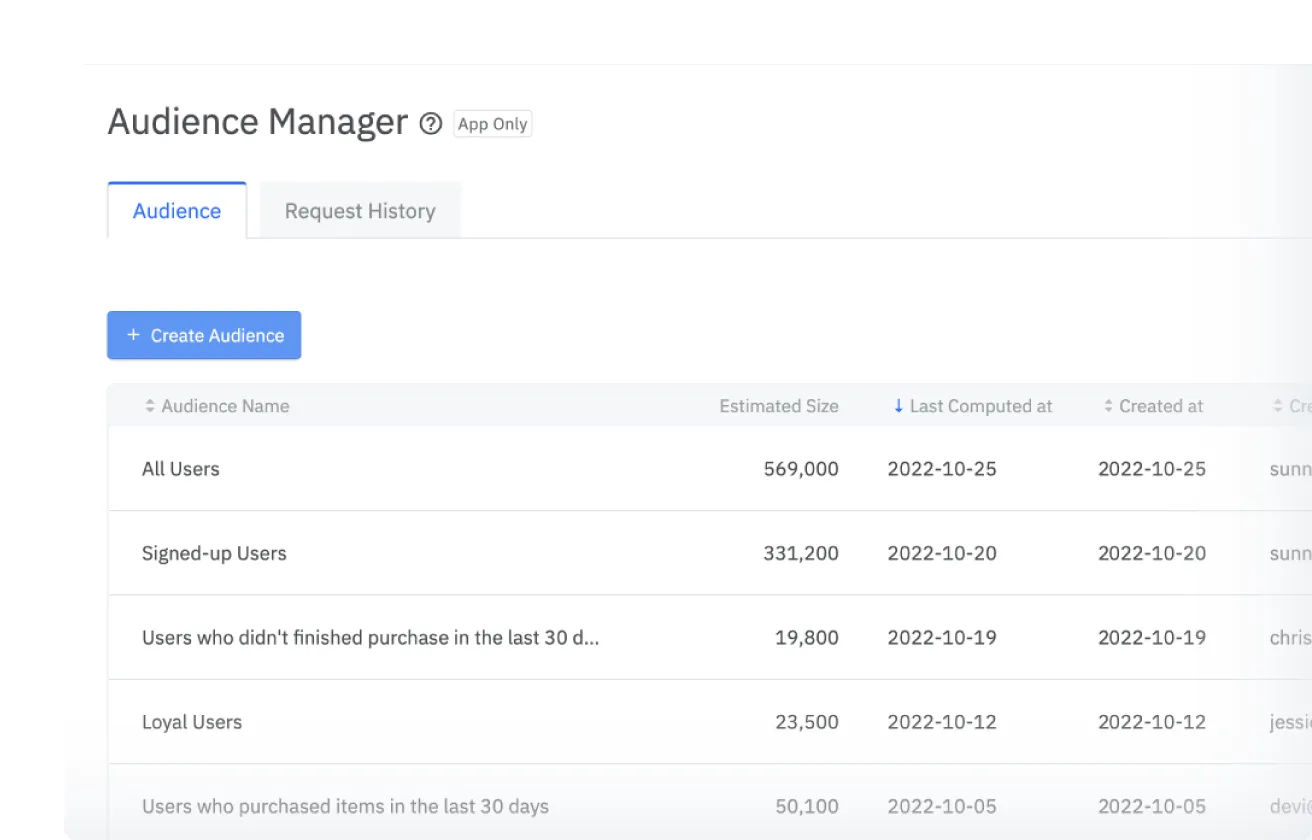Screen dimensions: 1312x840
Task: Open the Audience Manager help icon
Action: coord(430,124)
